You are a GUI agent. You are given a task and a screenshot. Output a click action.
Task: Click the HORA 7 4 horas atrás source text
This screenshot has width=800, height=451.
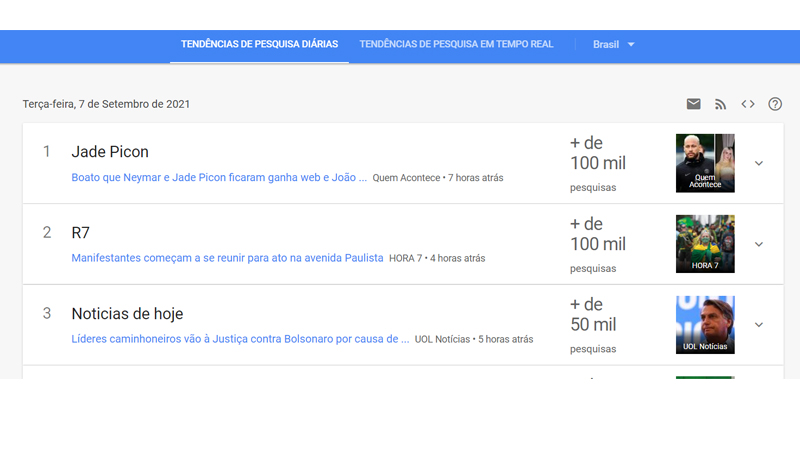pos(437,259)
